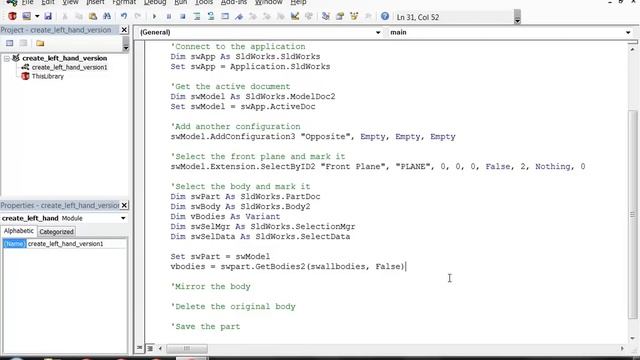Image resolution: width=640 pixels, height=360 pixels.
Task: Show the Project Explorer window icon
Action: pos(326,16)
